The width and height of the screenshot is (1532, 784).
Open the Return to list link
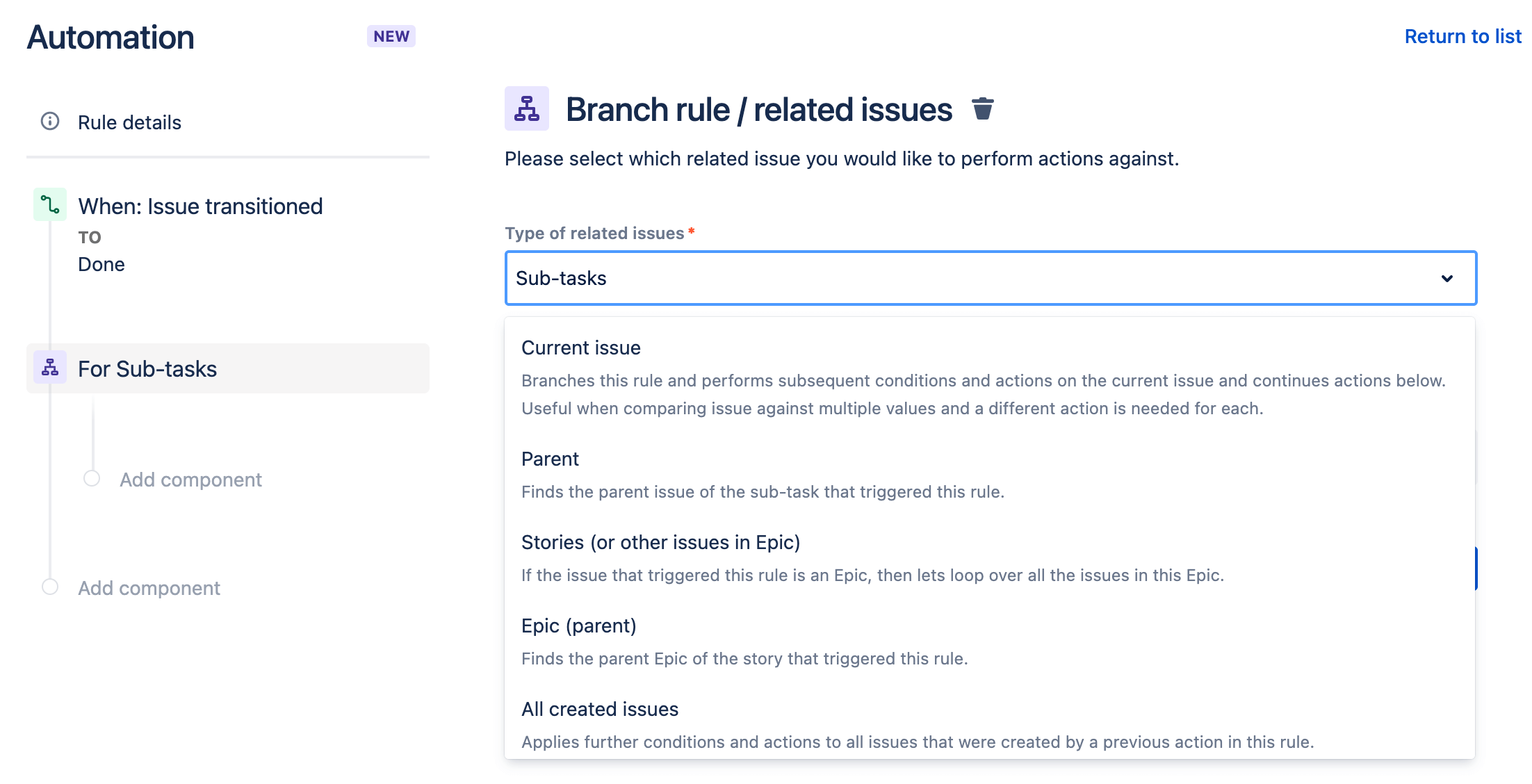(1462, 35)
